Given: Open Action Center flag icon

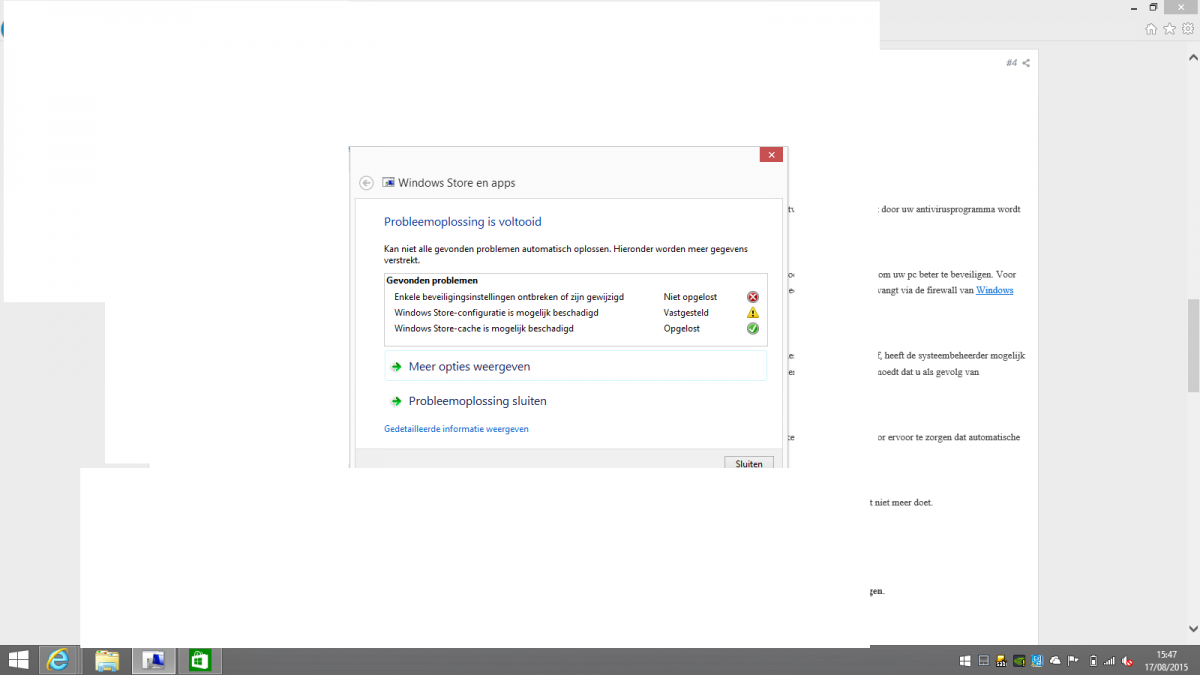Looking at the screenshot, I should click(1073, 661).
